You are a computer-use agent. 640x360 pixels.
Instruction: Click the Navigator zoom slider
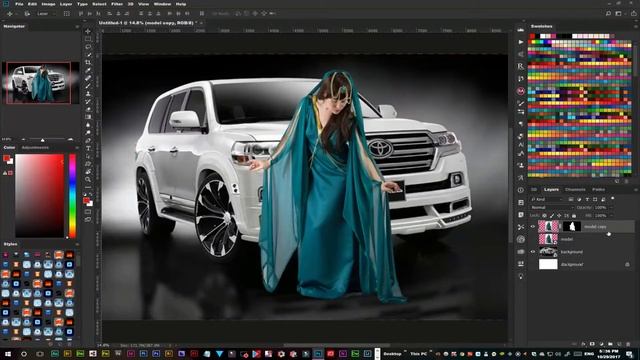pyautogui.click(x=42, y=140)
